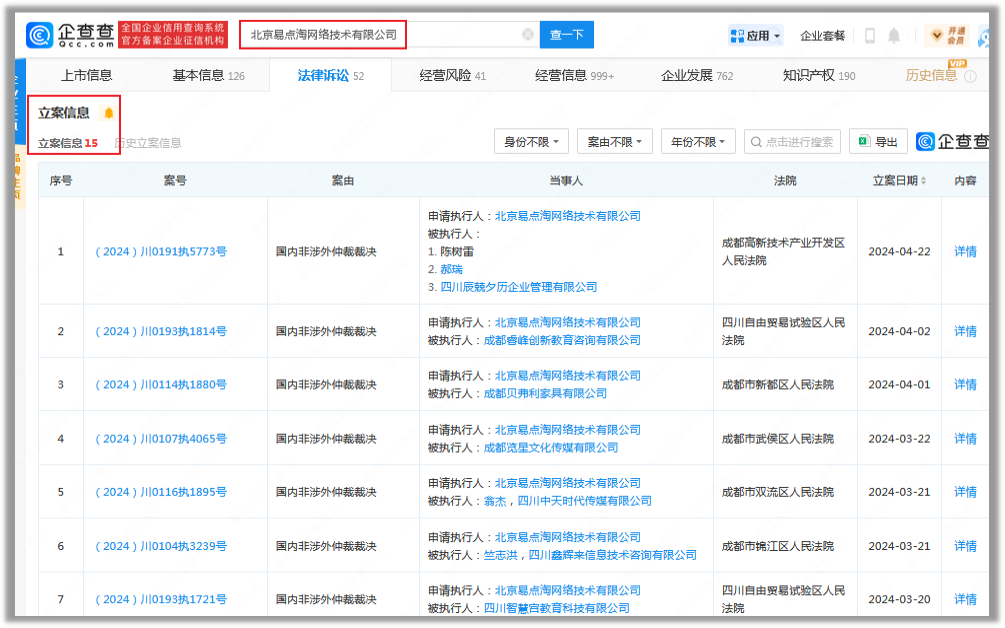Open 四川智慧宫教育科技有限公司 link
1005x628 pixels.
tap(556, 608)
